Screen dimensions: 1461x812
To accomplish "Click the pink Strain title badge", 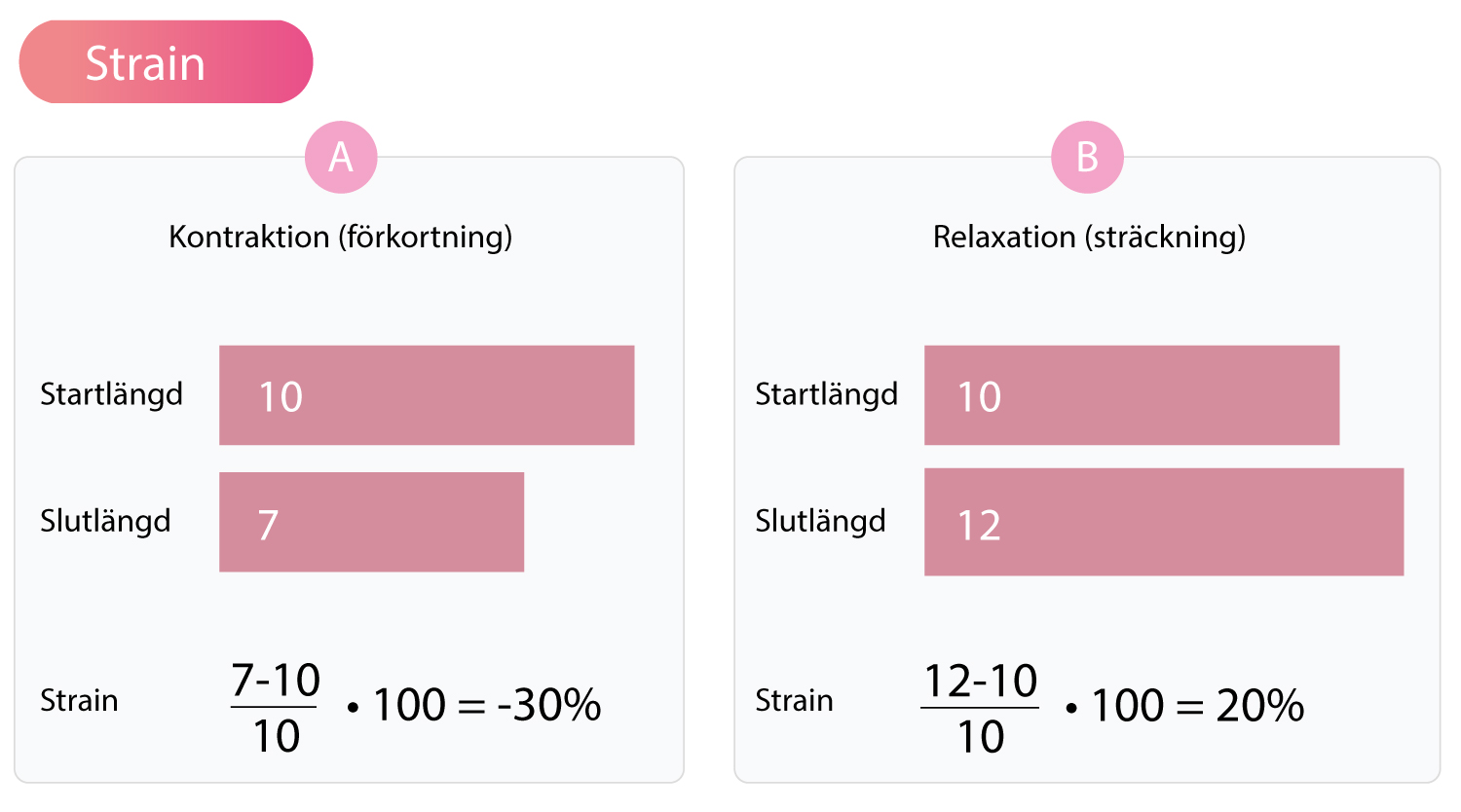I will (x=166, y=62).
